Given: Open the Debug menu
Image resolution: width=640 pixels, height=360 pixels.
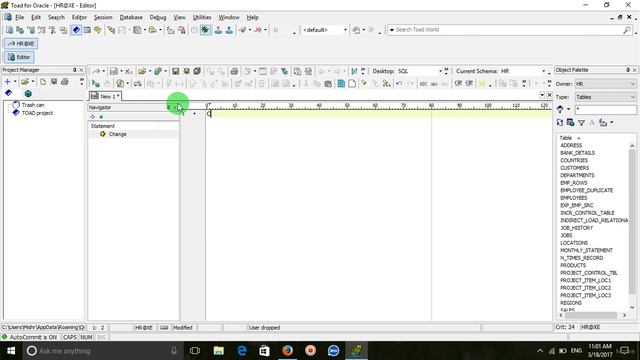Looking at the screenshot, I should pyautogui.click(x=158, y=18).
